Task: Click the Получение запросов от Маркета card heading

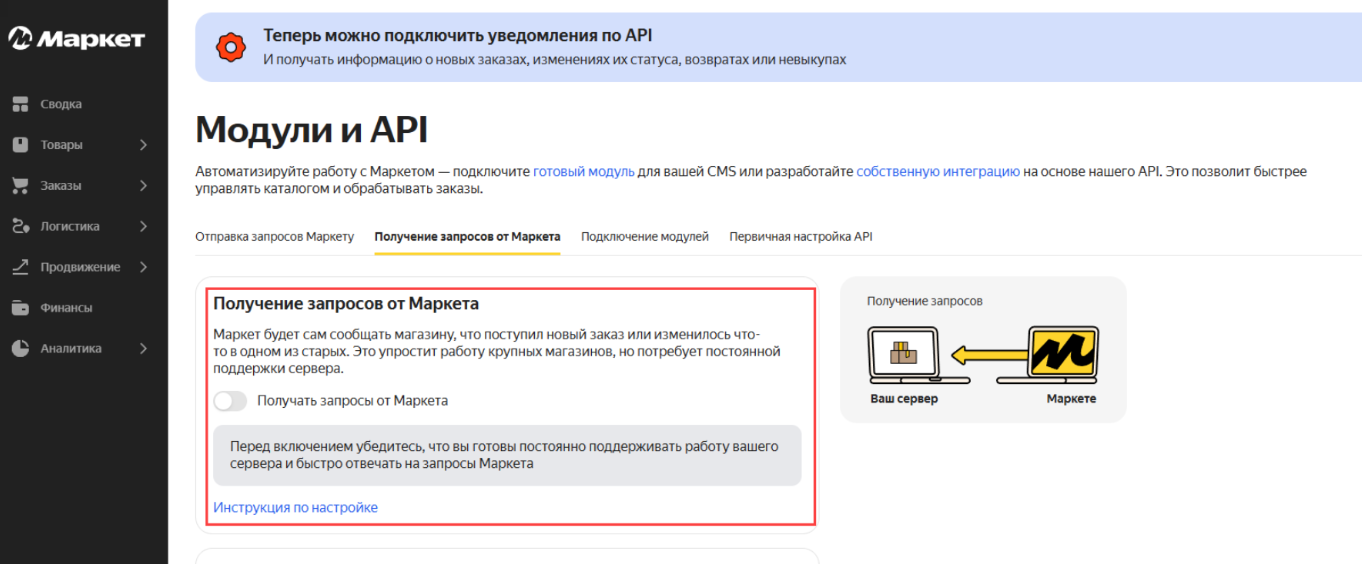Action: 346,303
